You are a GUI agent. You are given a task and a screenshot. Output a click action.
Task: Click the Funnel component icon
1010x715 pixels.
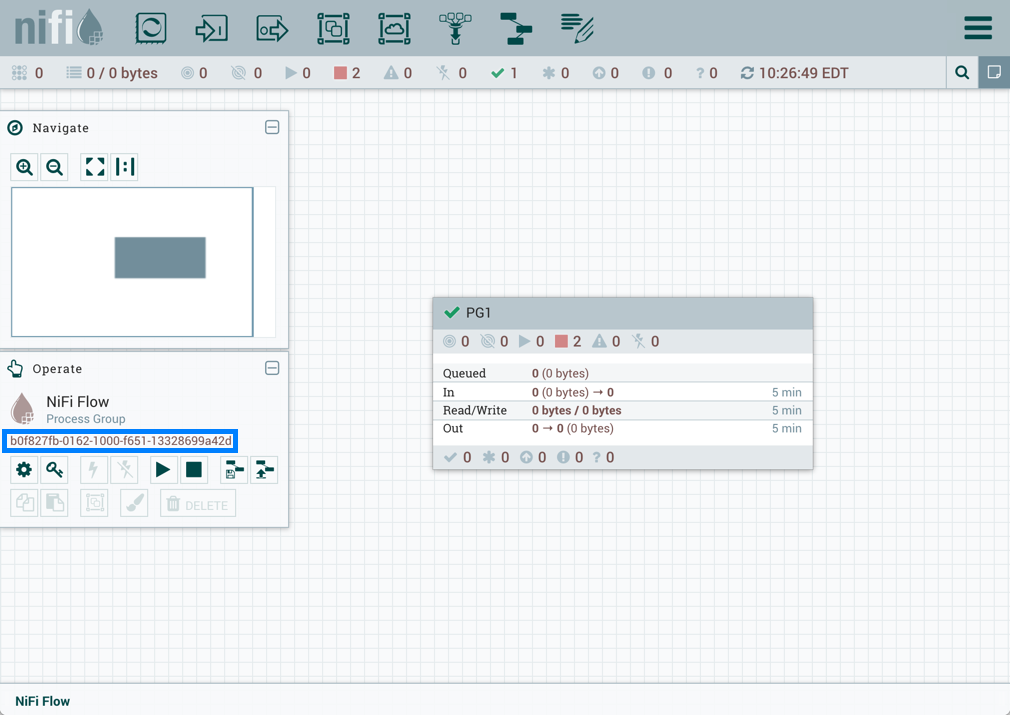[x=455, y=29]
